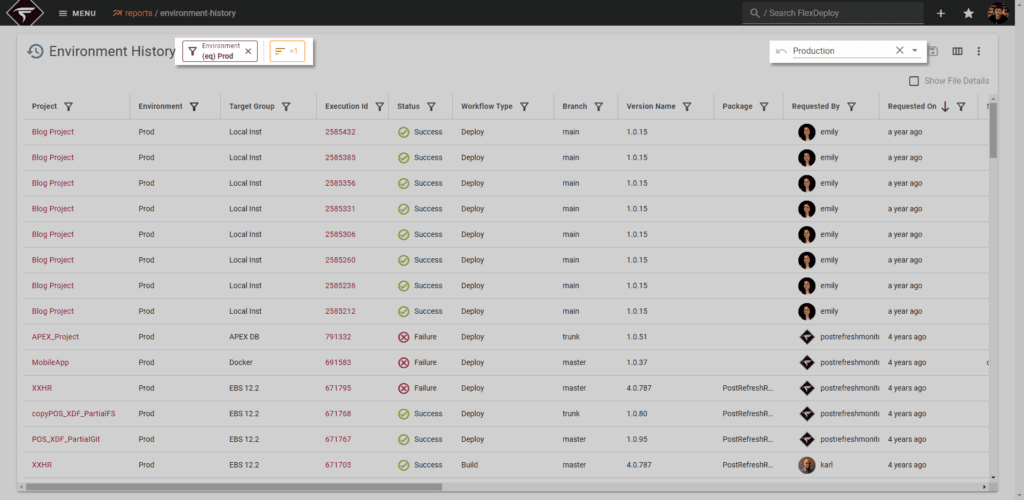Filter the Version Name column
The image size is (1024, 500).
[687, 106]
